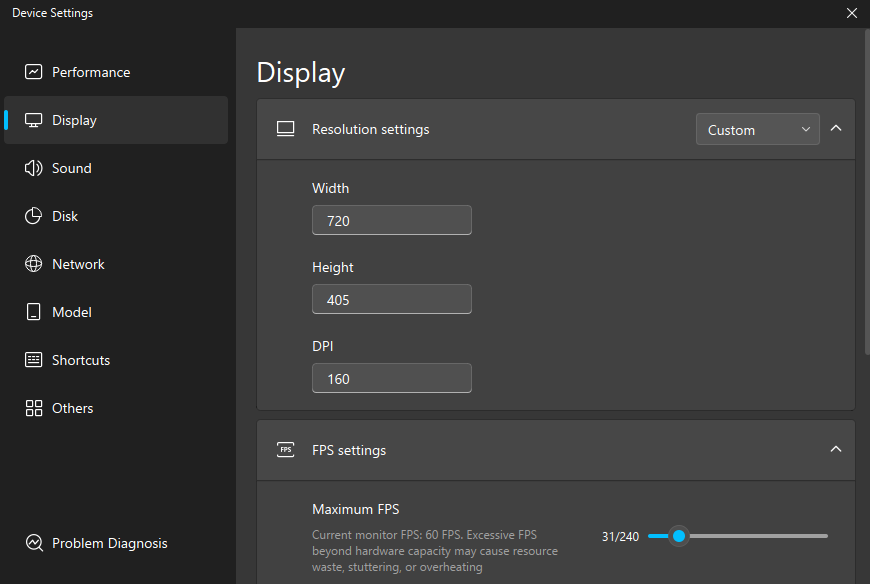This screenshot has width=870, height=584.
Task: Open Problem Diagnosis label
Action: point(109,544)
